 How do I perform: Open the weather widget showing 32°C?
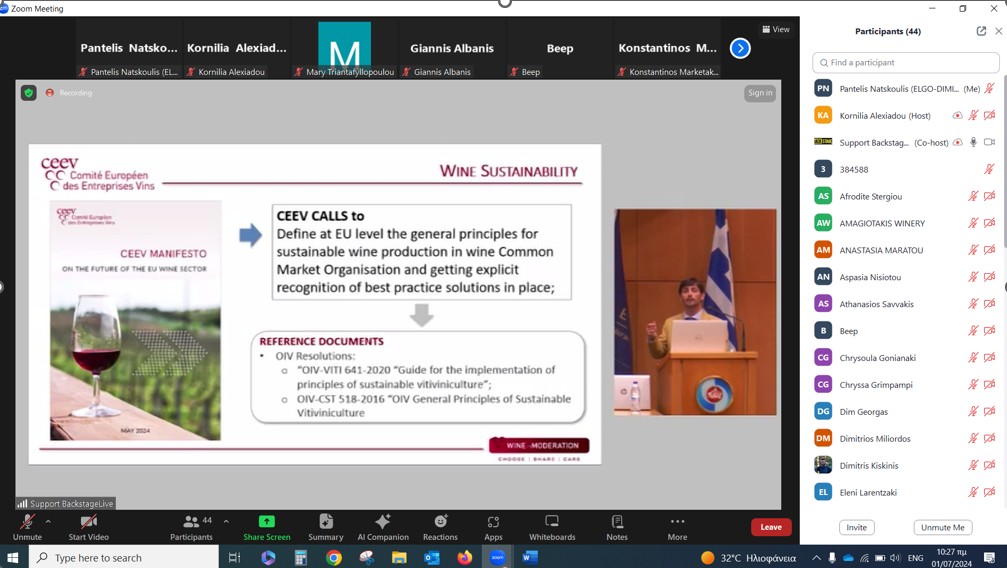point(748,557)
